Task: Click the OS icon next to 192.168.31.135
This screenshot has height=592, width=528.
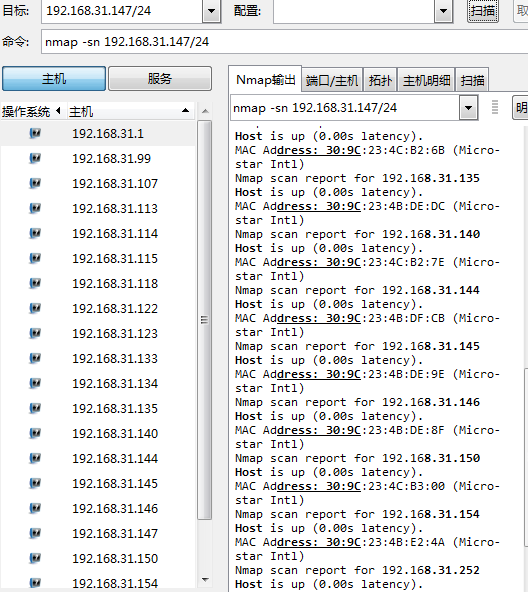Action: (35, 408)
